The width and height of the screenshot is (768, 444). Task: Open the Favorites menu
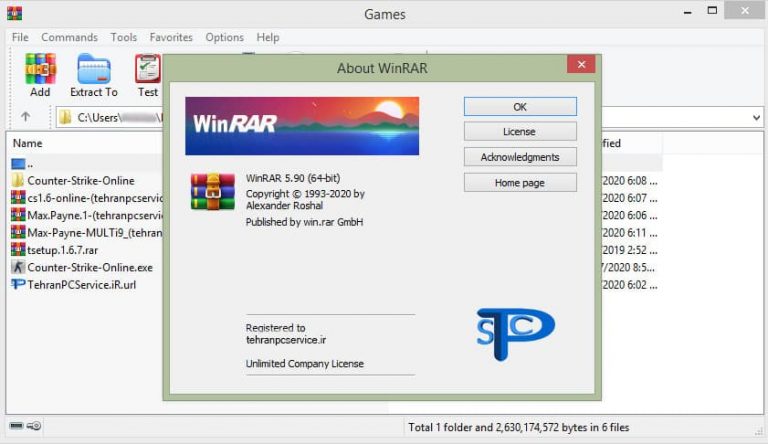(x=171, y=37)
